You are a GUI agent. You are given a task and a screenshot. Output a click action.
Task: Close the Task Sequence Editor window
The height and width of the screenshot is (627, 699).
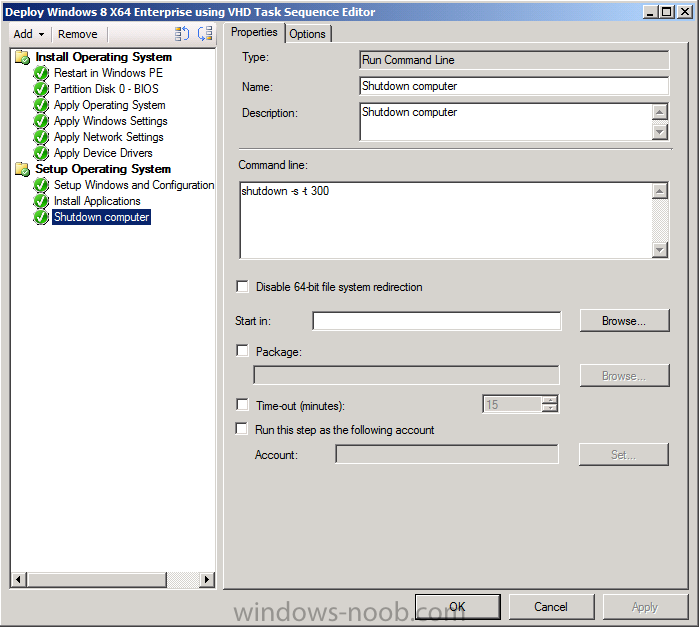(x=685, y=12)
